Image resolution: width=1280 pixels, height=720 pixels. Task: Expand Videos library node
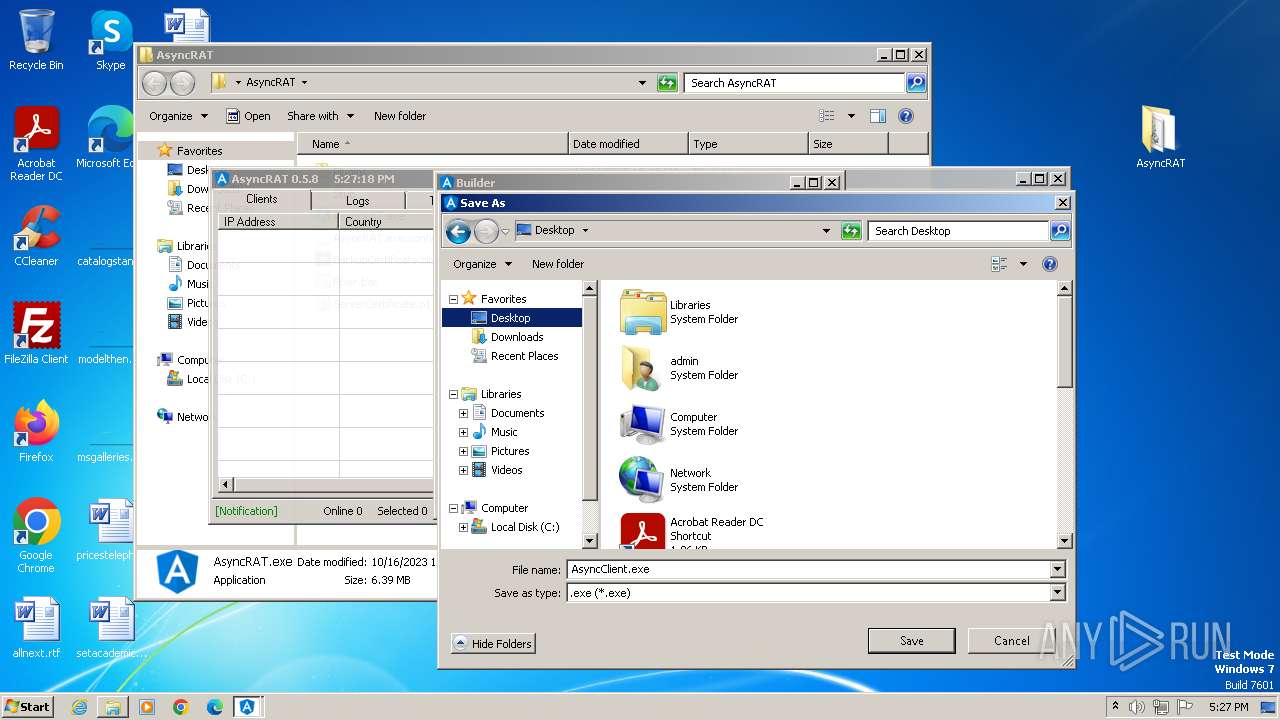click(463, 470)
